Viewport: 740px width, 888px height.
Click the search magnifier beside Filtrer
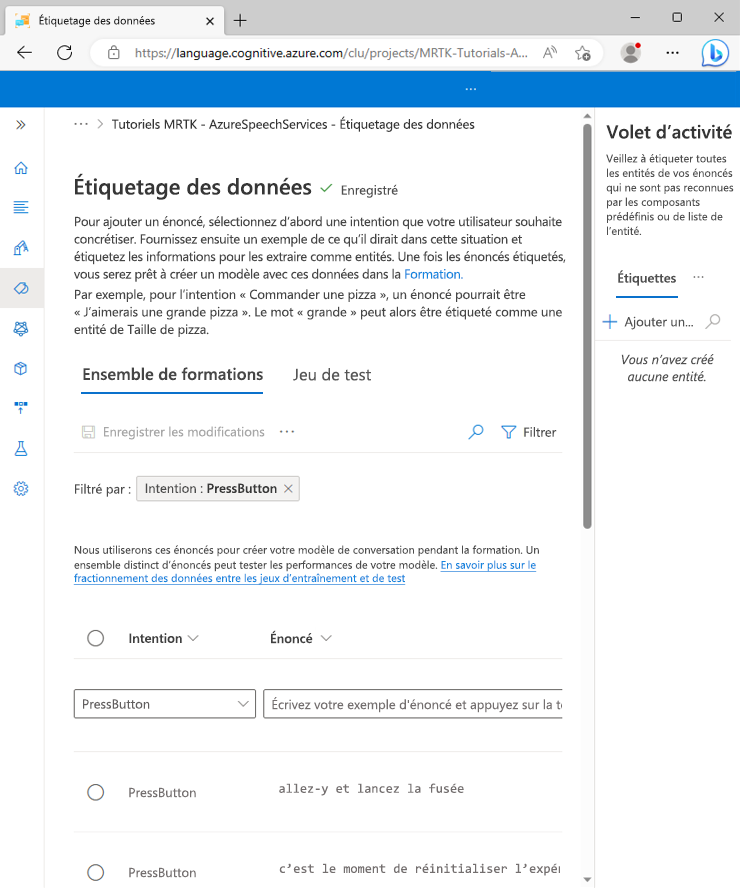(476, 432)
